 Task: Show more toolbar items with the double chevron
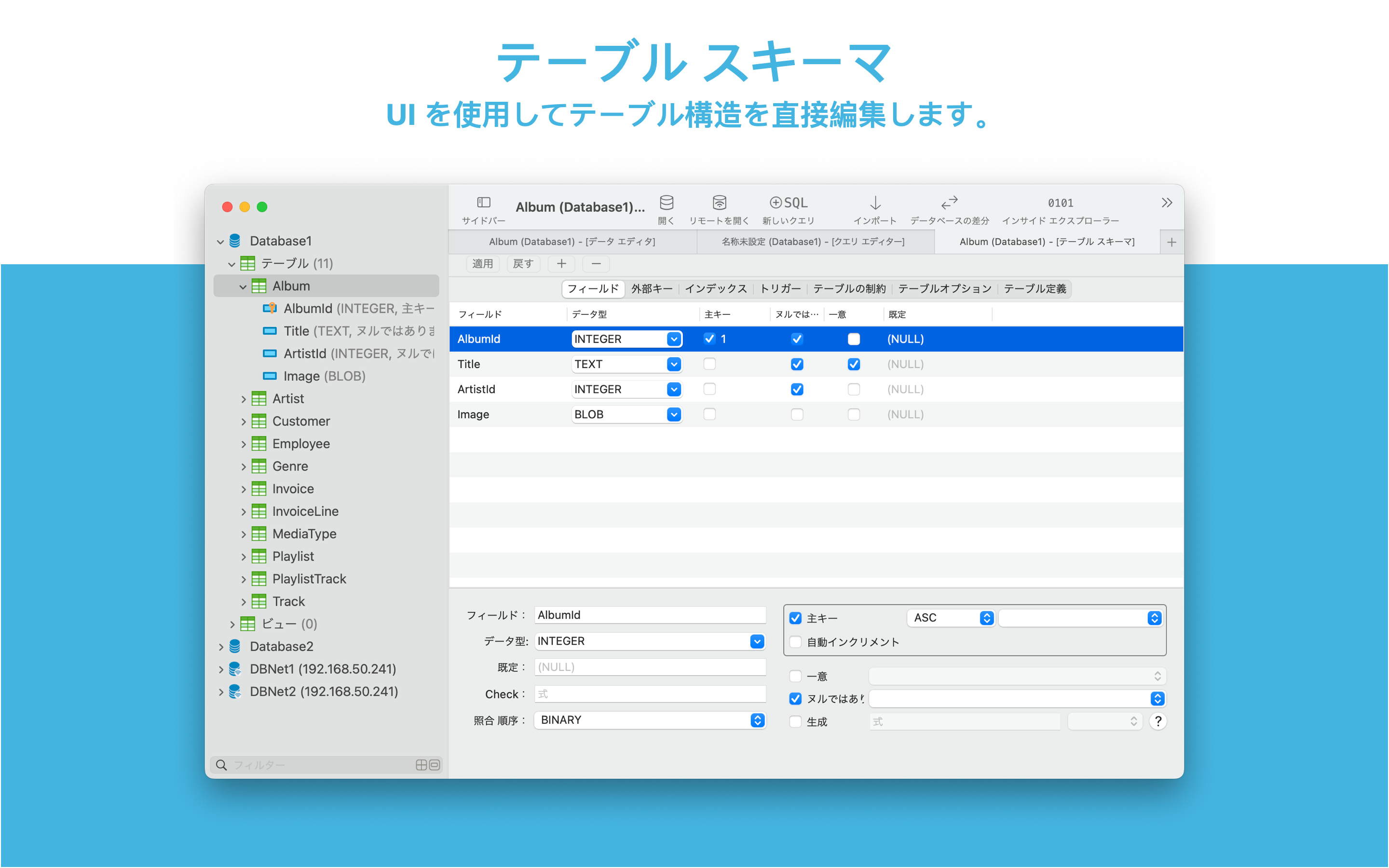click(1166, 203)
